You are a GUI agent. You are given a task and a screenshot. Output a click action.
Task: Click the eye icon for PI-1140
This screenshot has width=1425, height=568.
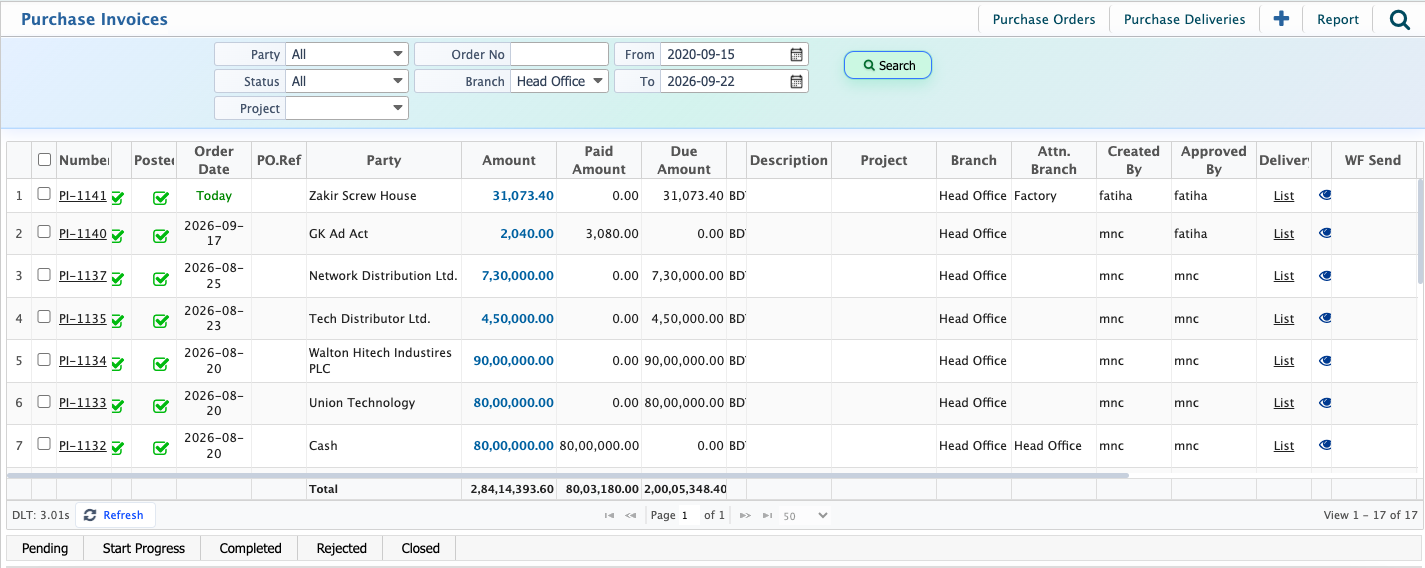pos(1325,233)
